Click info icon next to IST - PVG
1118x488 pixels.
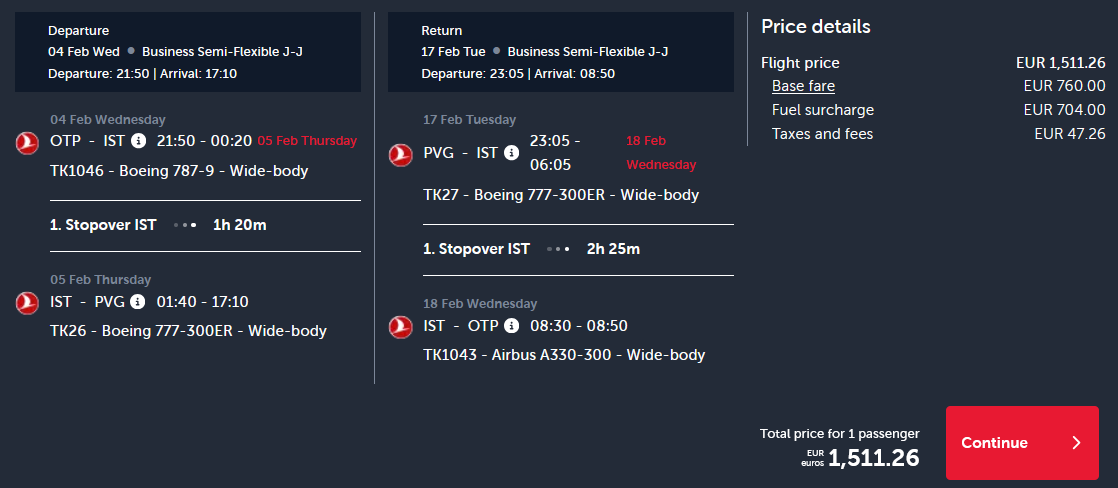[138, 301]
